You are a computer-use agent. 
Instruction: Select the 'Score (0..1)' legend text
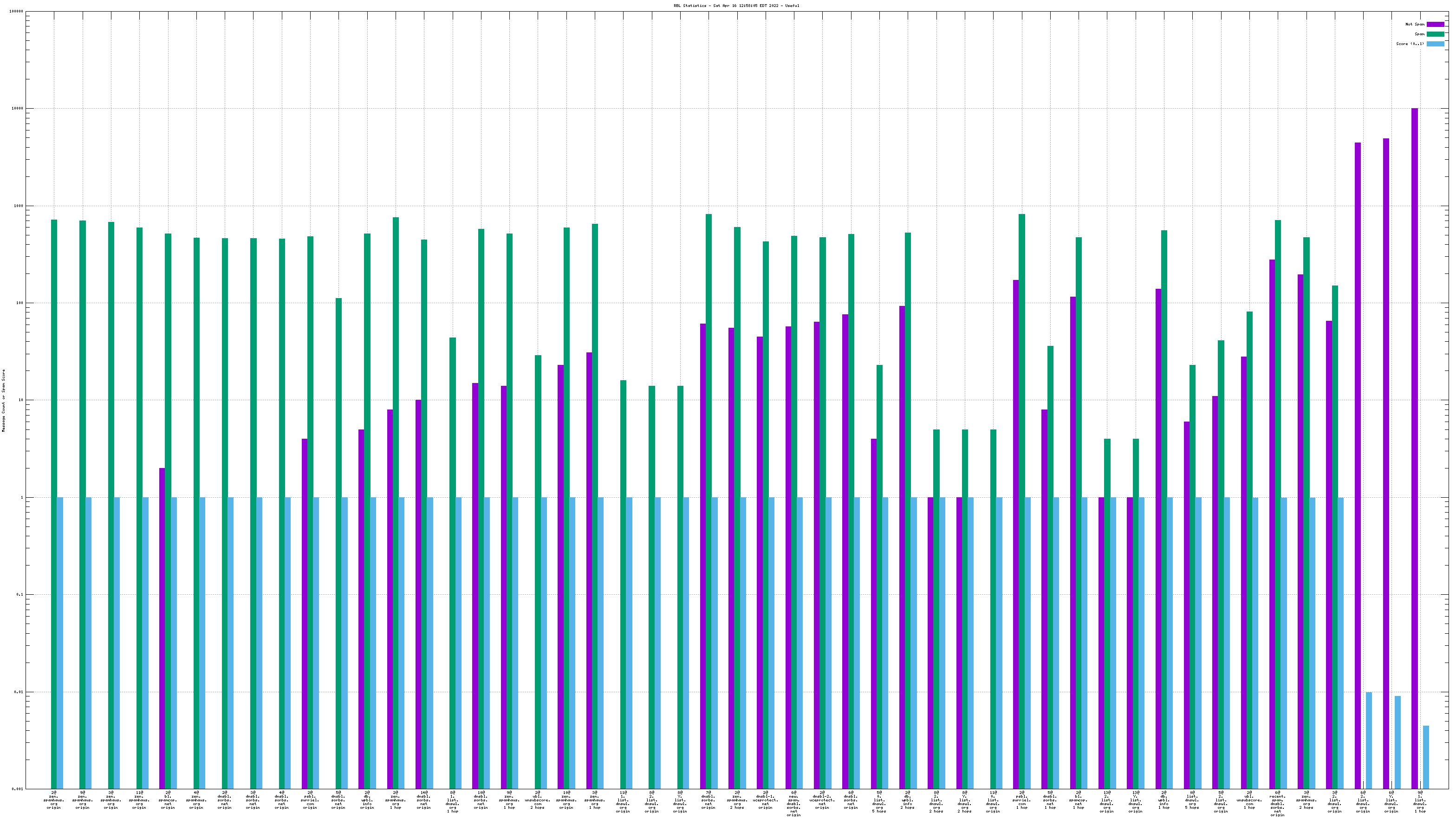(1410, 44)
